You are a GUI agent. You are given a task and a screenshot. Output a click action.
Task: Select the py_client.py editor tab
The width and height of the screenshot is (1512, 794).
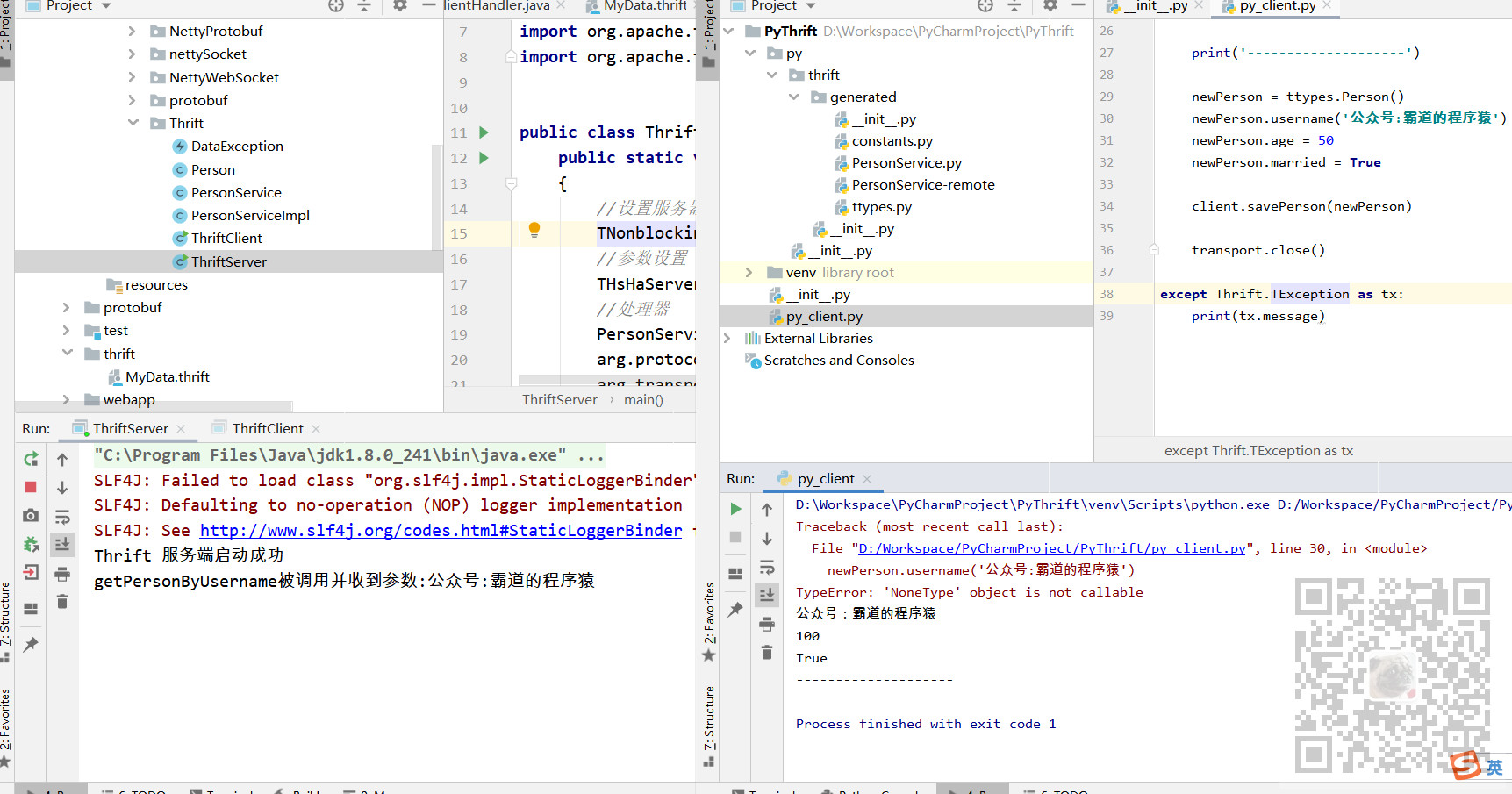pyautogui.click(x=1278, y=6)
